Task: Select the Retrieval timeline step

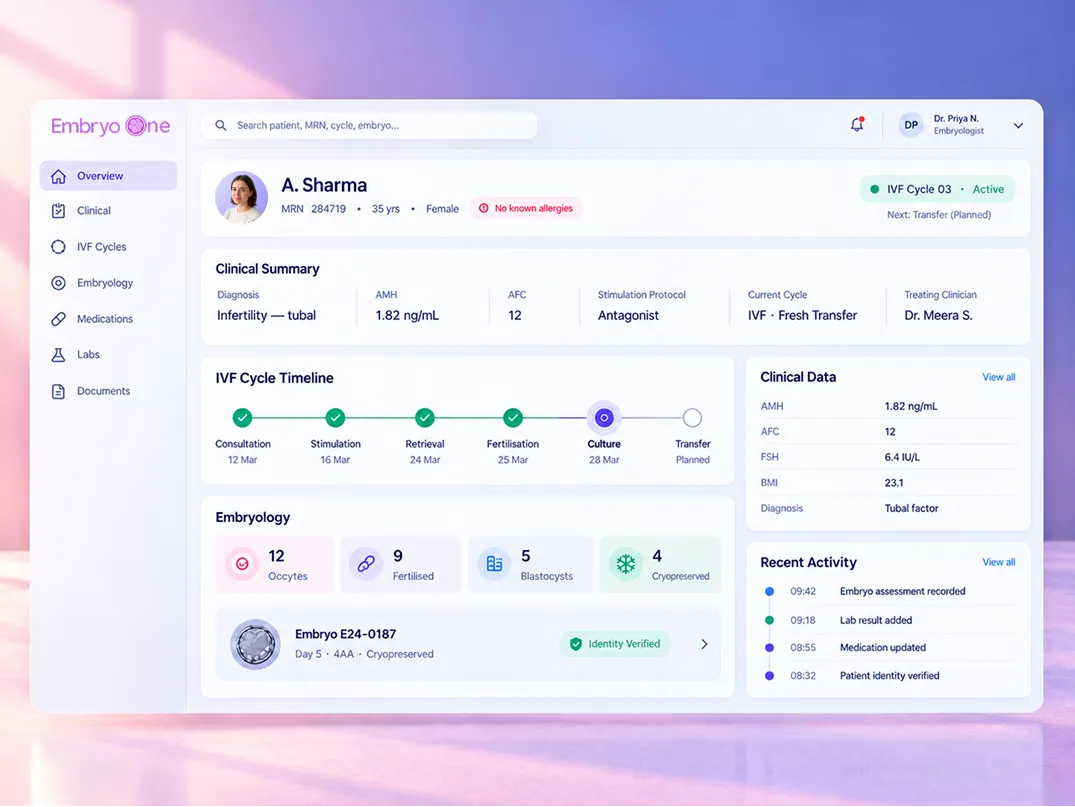Action: [424, 418]
